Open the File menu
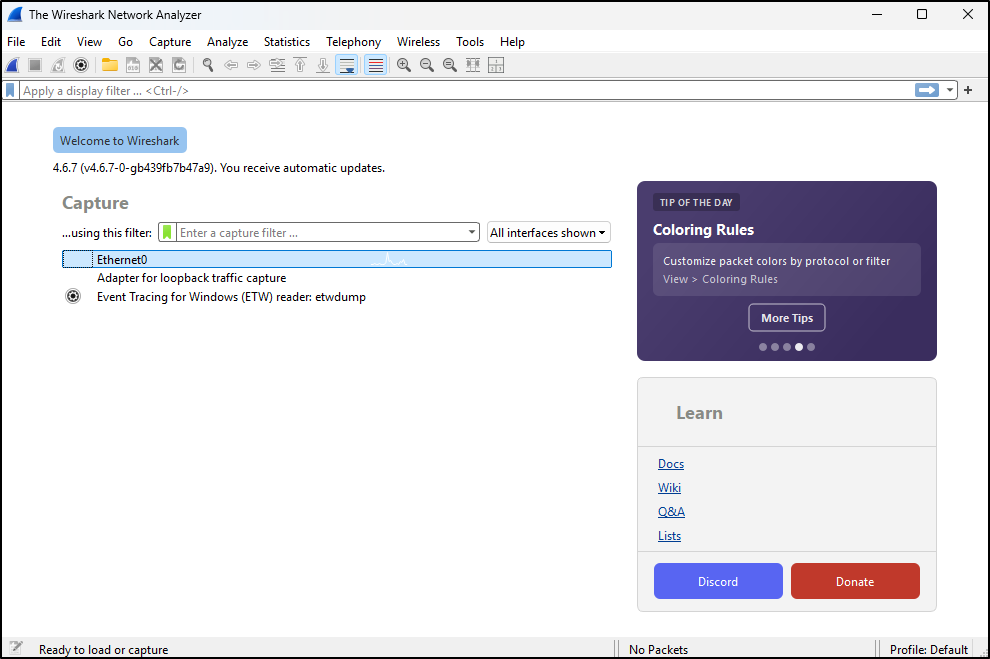Viewport: 990px width, 659px height. 16,42
